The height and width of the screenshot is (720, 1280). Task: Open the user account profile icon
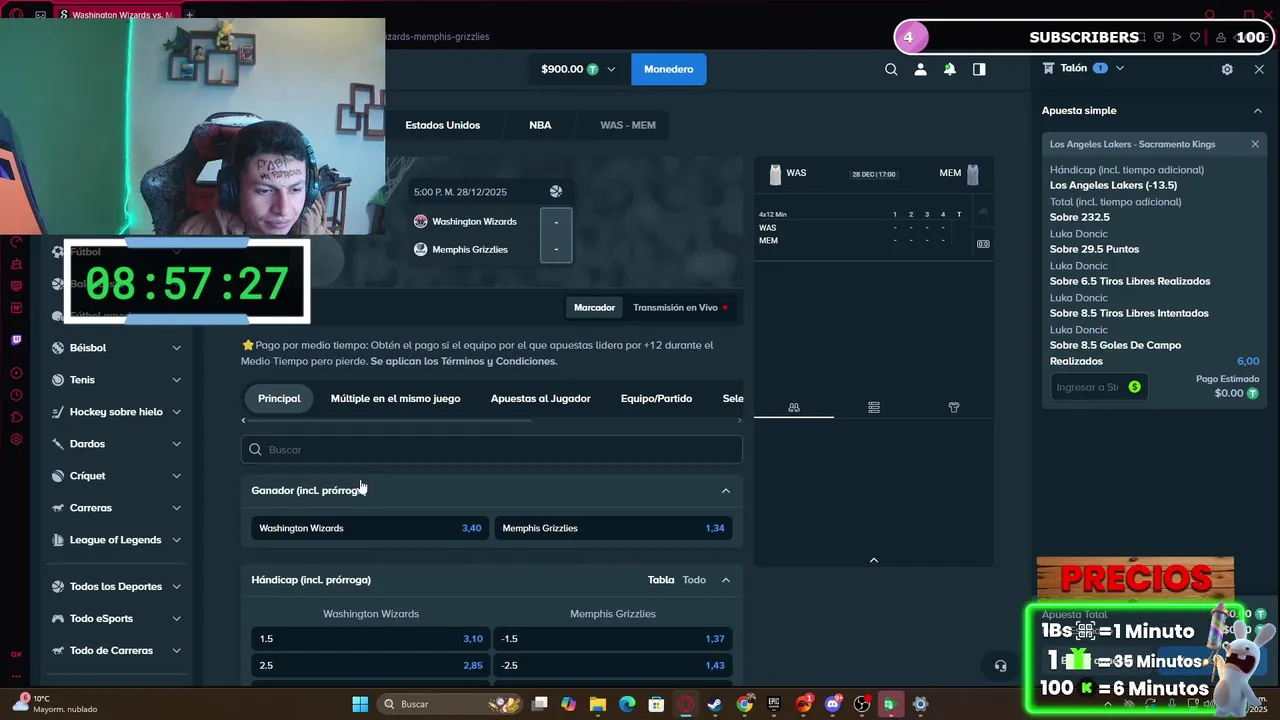point(920,69)
